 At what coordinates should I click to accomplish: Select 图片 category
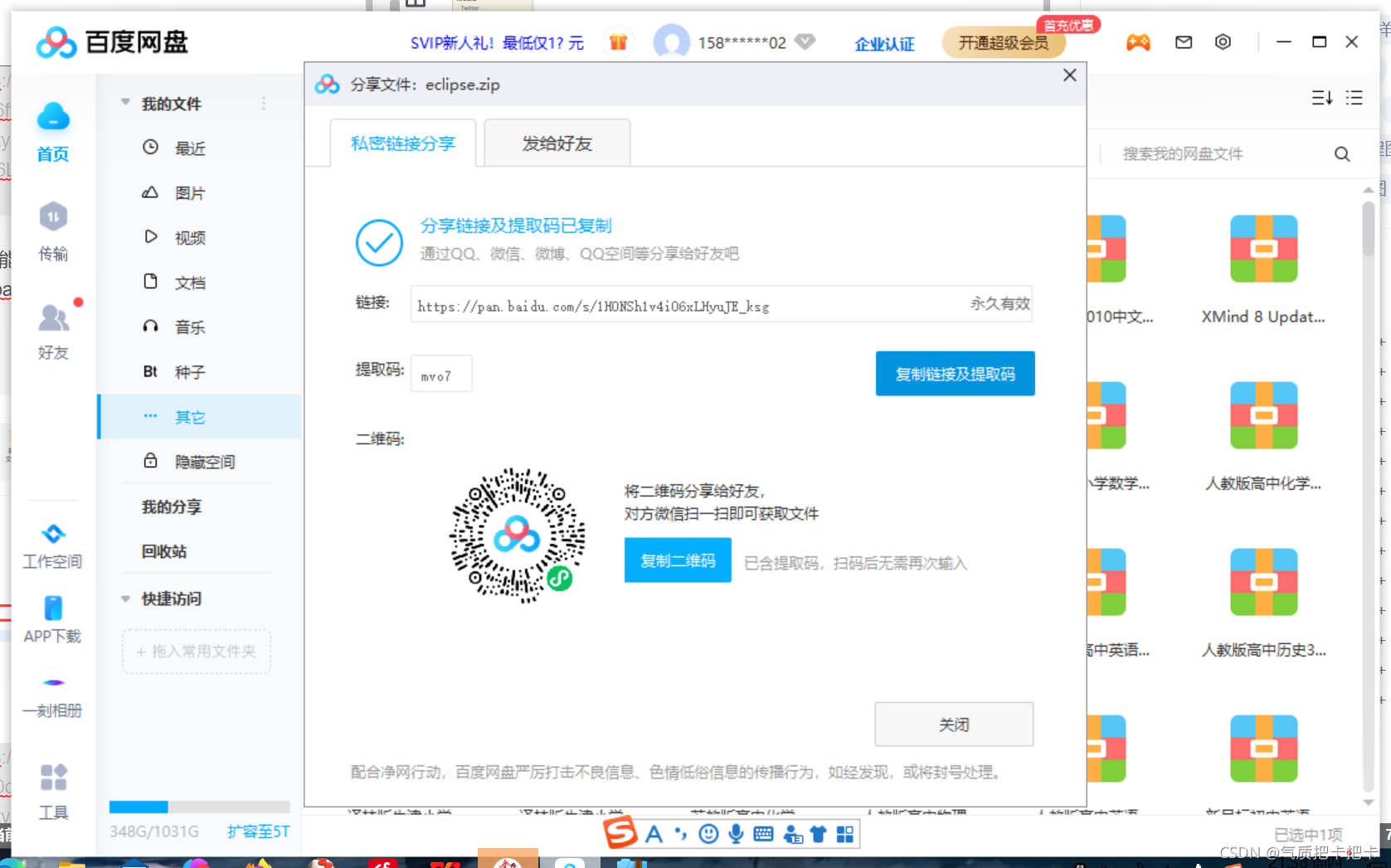199,193
